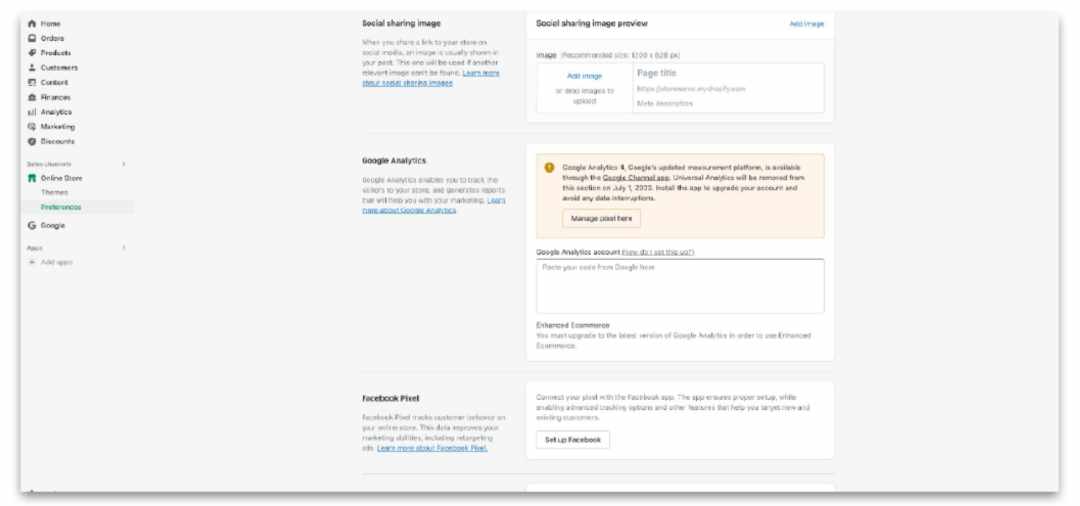Click the Google Analytics section heading
This screenshot has height=506, width=1080.
(394, 160)
